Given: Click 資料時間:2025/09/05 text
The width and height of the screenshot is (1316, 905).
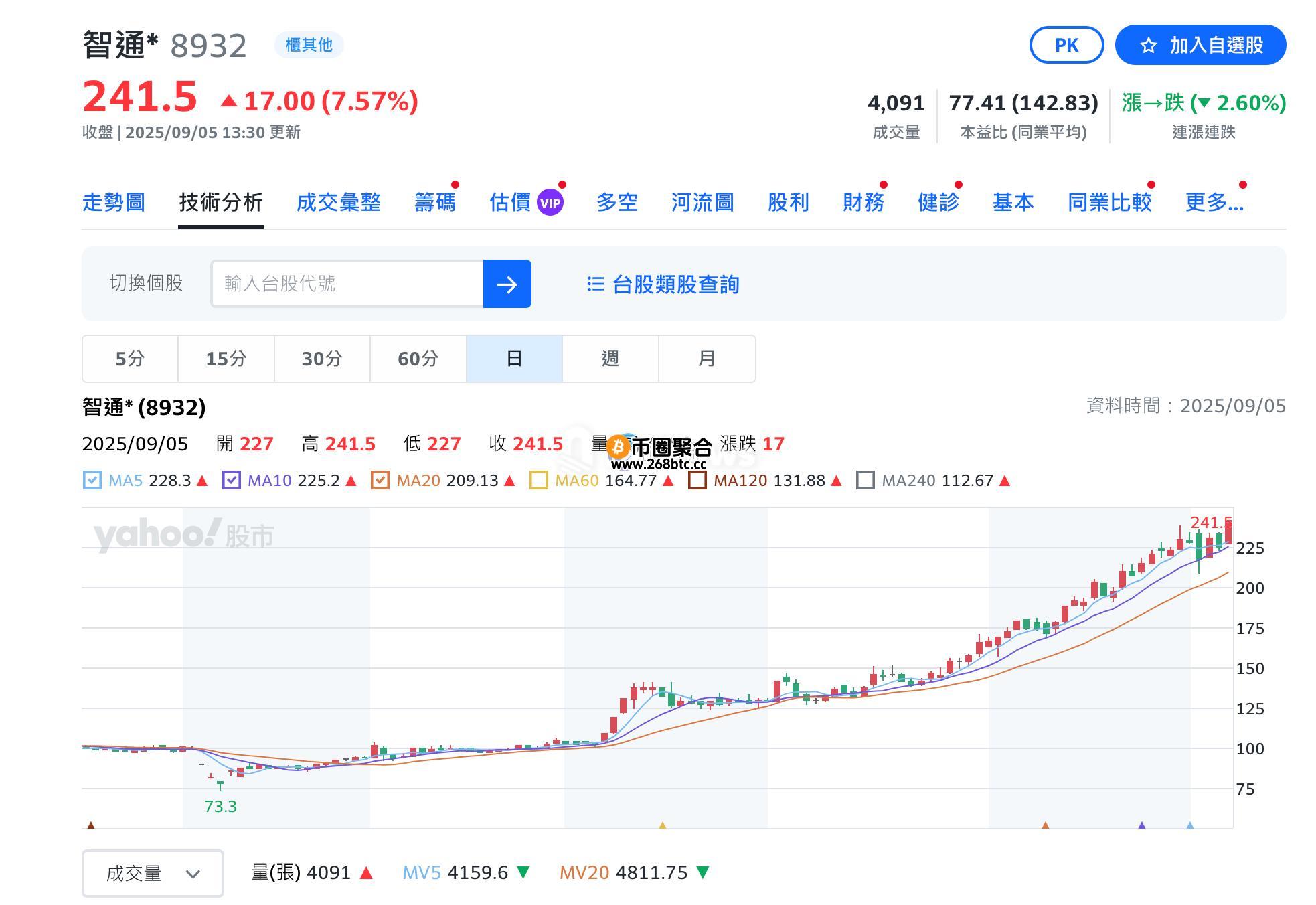Looking at the screenshot, I should (x=1186, y=406).
